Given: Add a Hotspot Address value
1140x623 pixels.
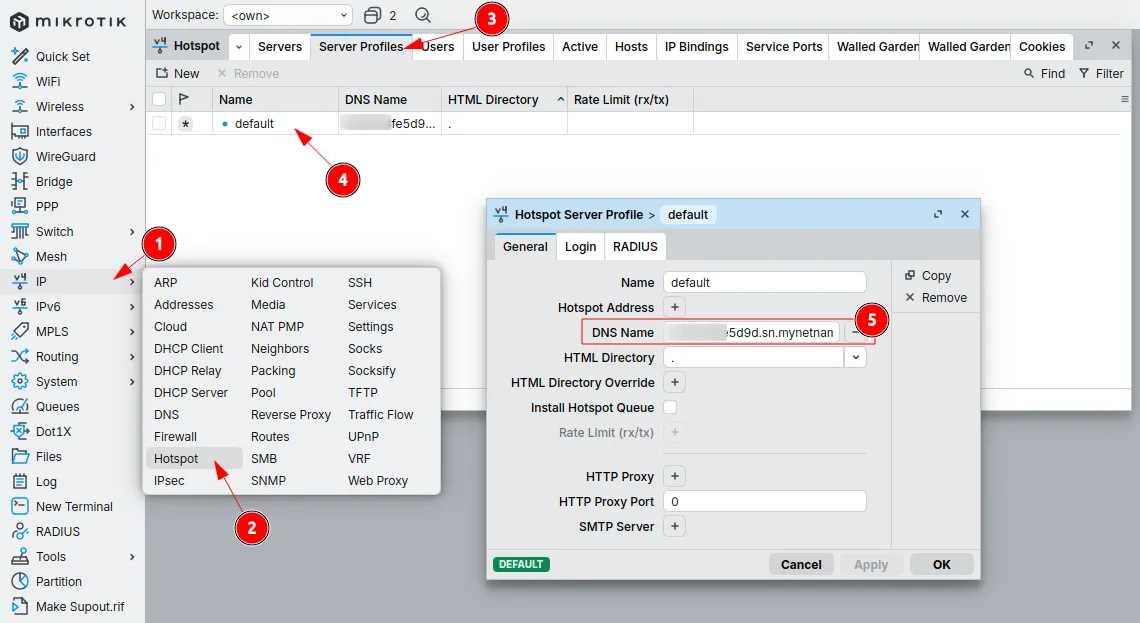Looking at the screenshot, I should pyautogui.click(x=675, y=307).
